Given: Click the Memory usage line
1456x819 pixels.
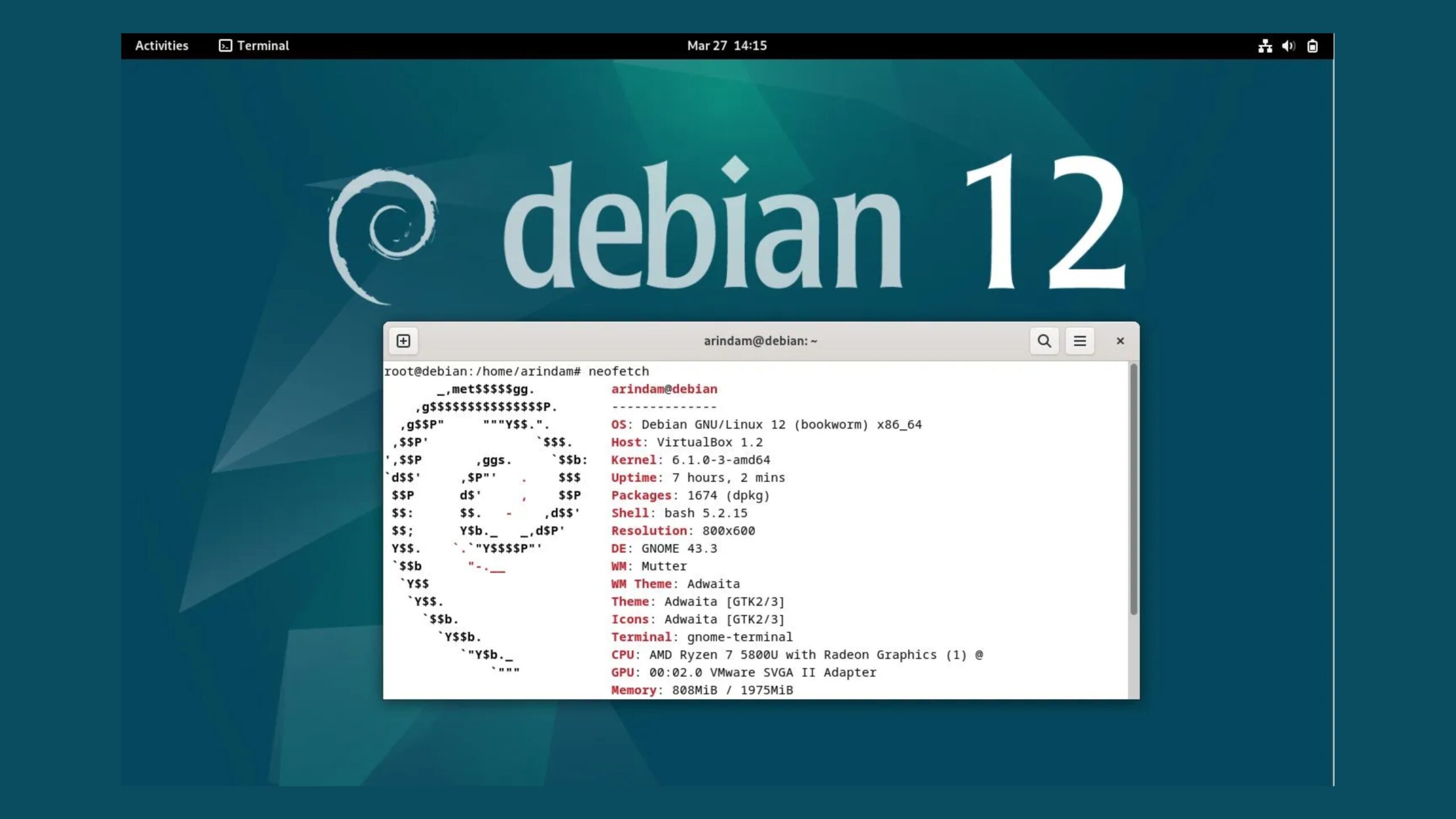Looking at the screenshot, I should [701, 690].
